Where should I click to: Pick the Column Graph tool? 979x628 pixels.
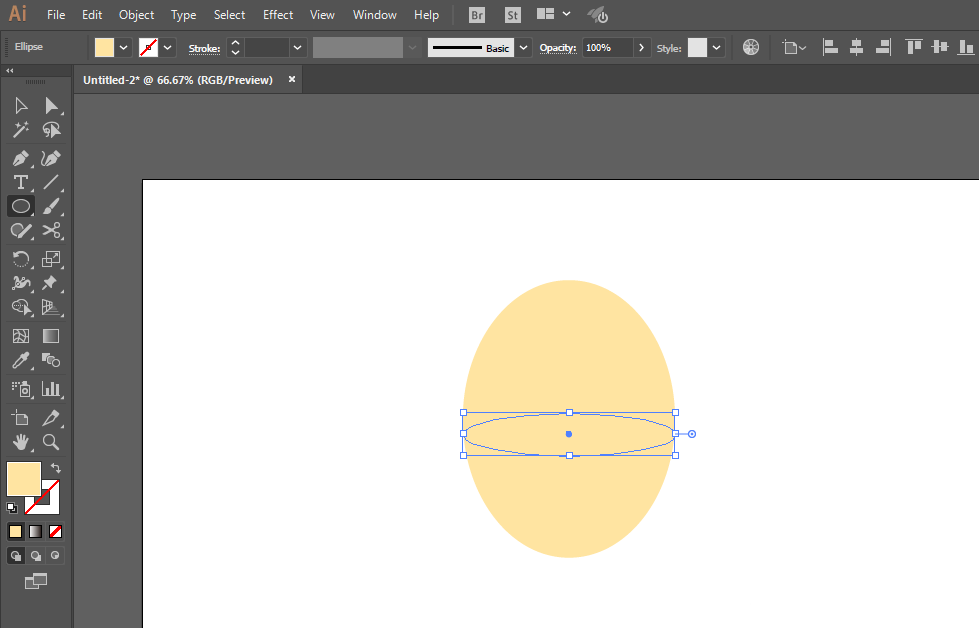pyautogui.click(x=51, y=389)
